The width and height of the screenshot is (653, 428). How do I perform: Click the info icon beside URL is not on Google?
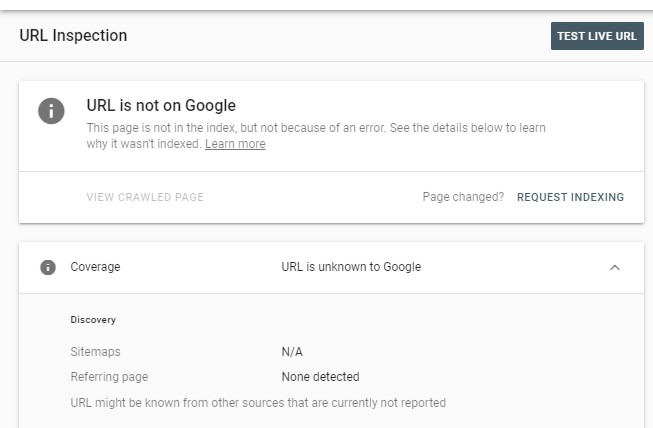tap(51, 111)
